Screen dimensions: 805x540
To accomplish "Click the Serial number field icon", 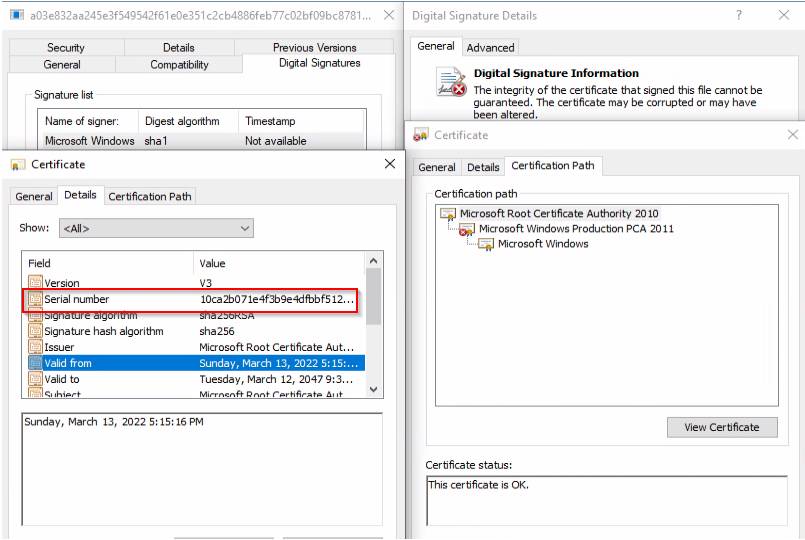I will pyautogui.click(x=35, y=299).
